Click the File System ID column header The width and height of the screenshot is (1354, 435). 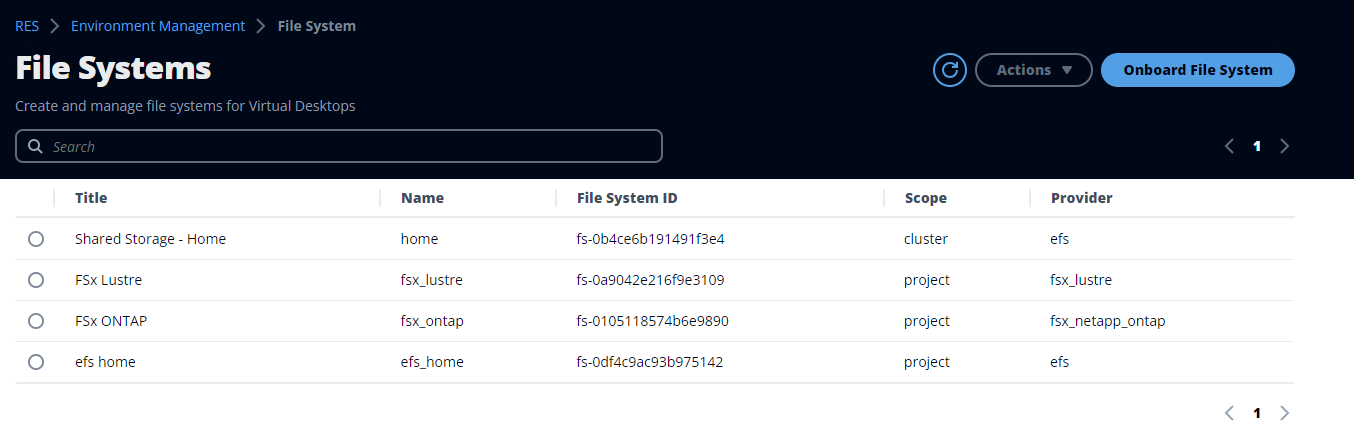coord(627,198)
